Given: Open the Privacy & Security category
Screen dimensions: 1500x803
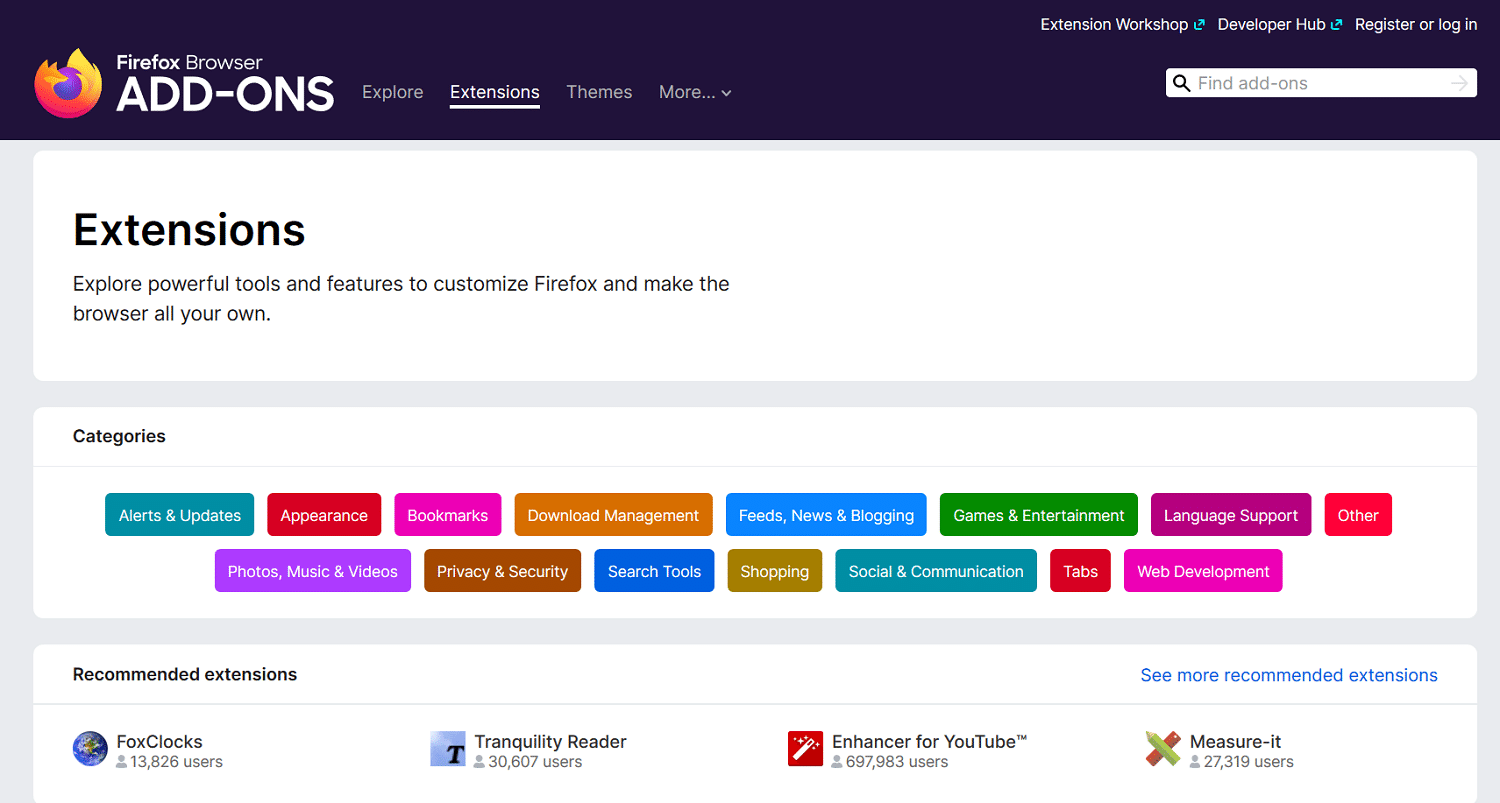Looking at the screenshot, I should [502, 570].
